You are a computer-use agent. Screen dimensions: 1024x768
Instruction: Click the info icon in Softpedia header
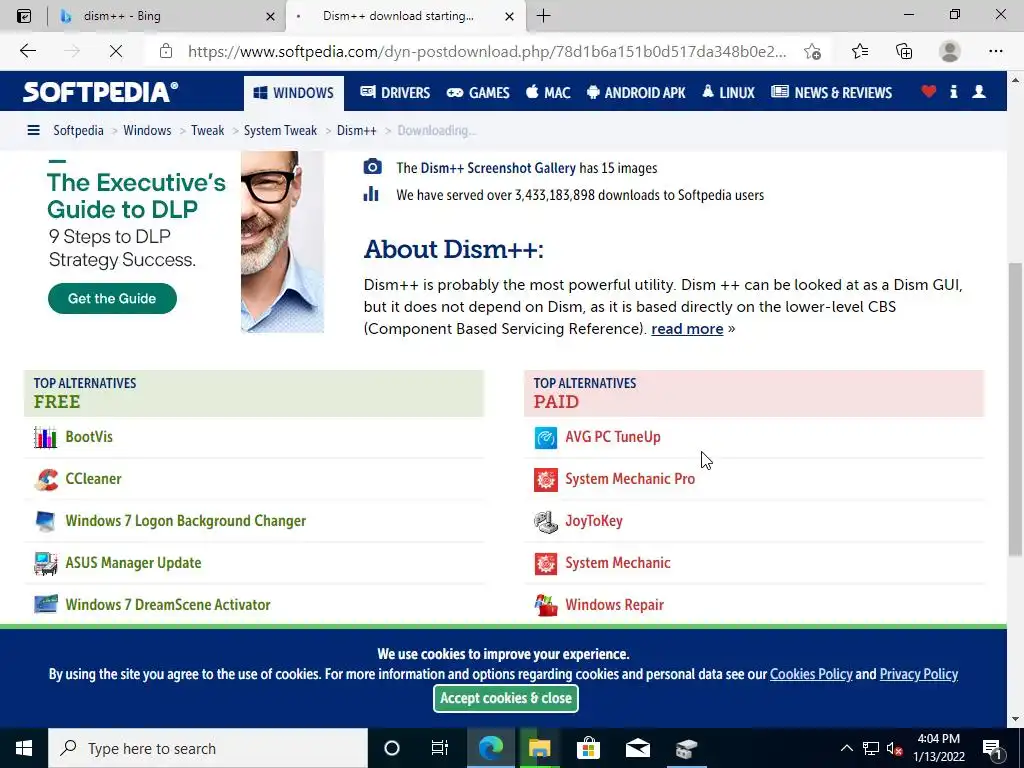pyautogui.click(x=953, y=92)
